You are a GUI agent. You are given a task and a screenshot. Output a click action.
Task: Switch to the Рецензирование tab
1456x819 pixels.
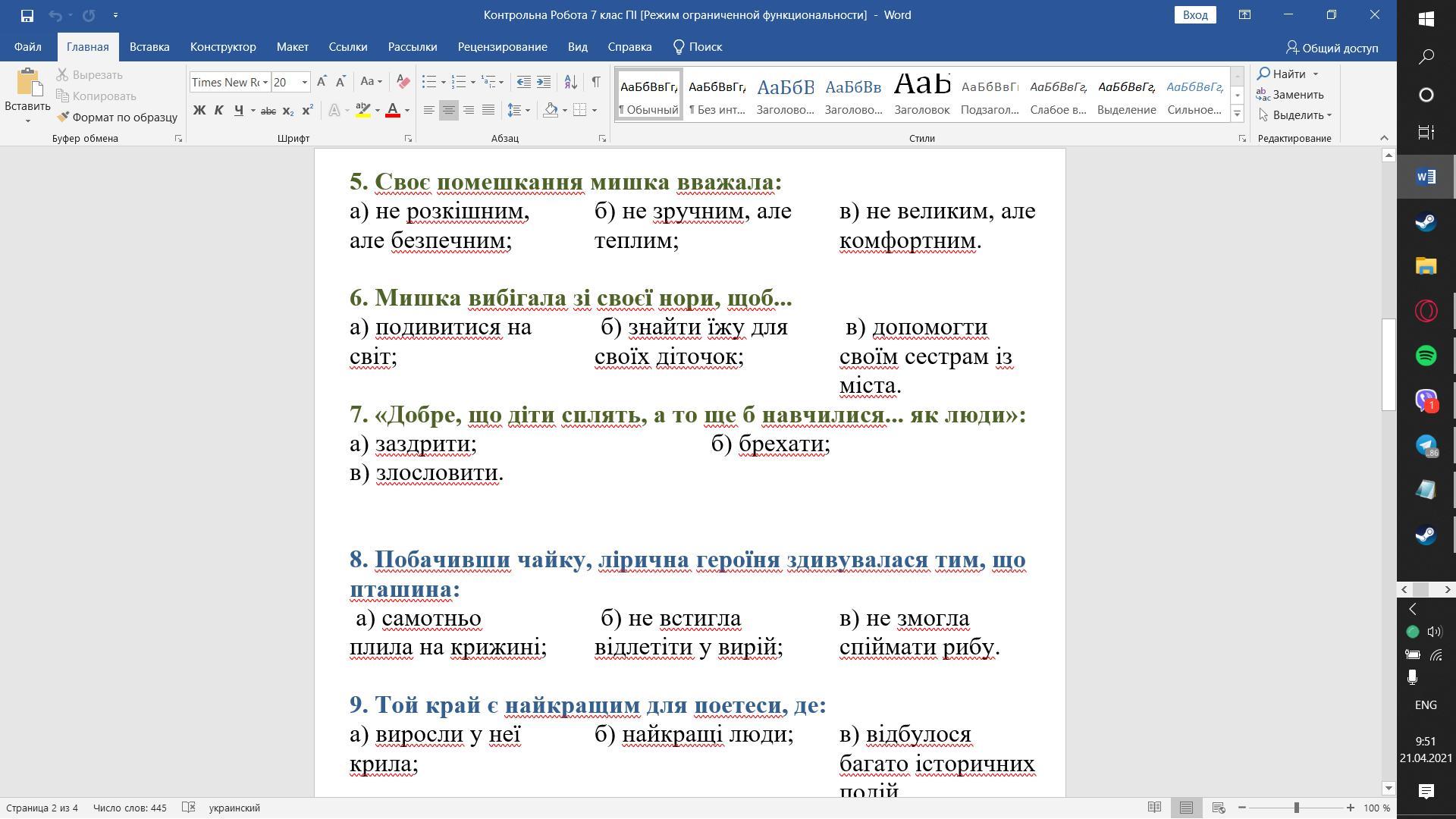click(x=503, y=47)
